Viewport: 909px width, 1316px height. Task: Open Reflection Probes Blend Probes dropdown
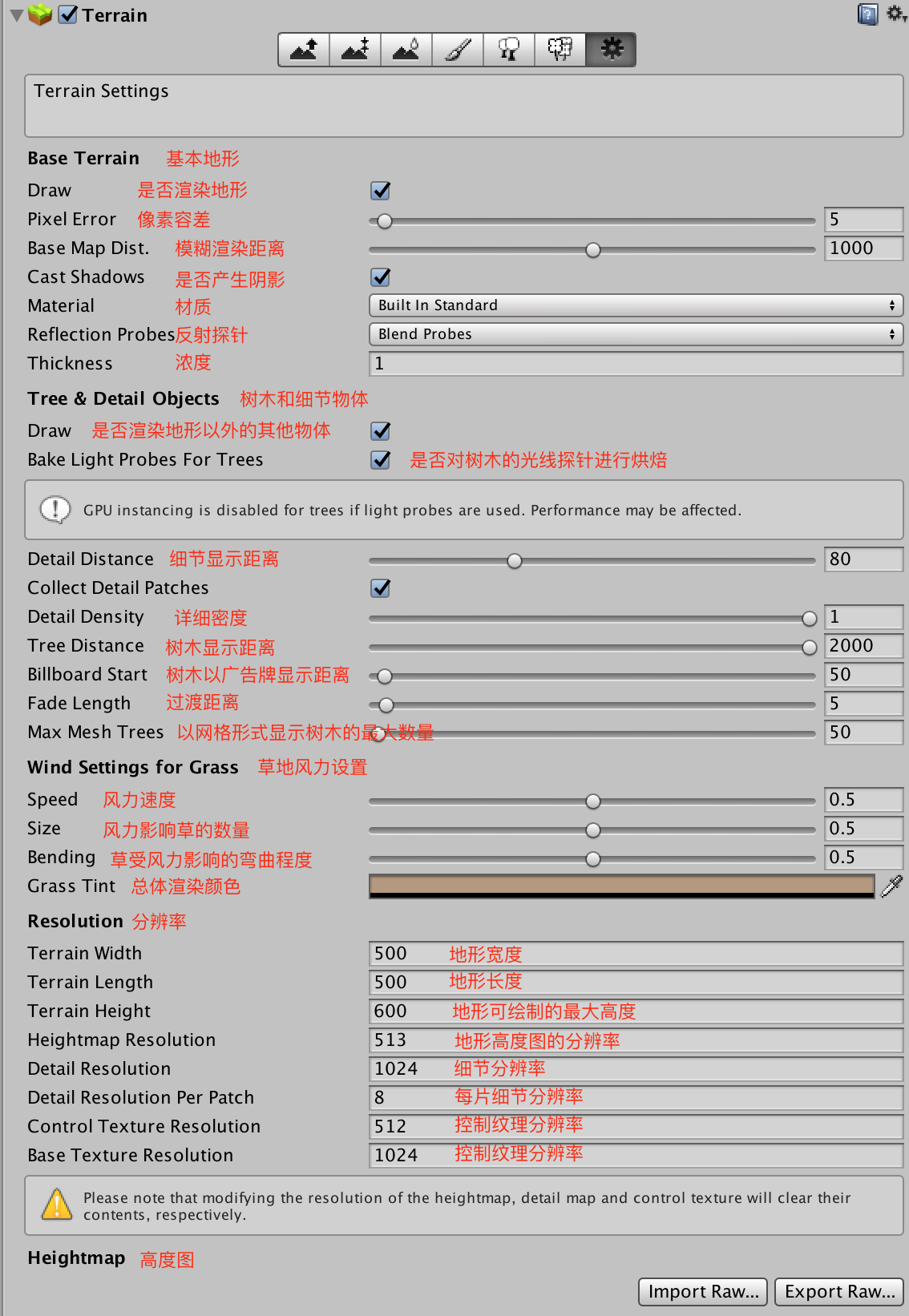pyautogui.click(x=636, y=334)
